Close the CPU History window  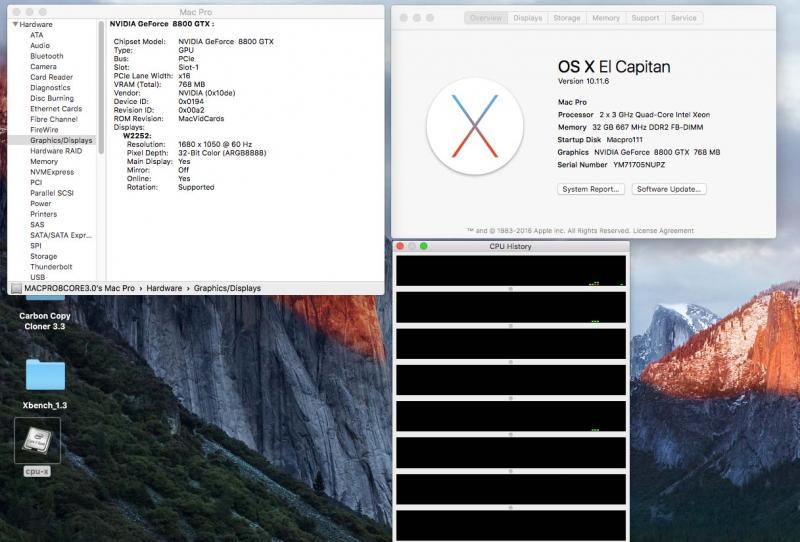pyautogui.click(x=400, y=246)
